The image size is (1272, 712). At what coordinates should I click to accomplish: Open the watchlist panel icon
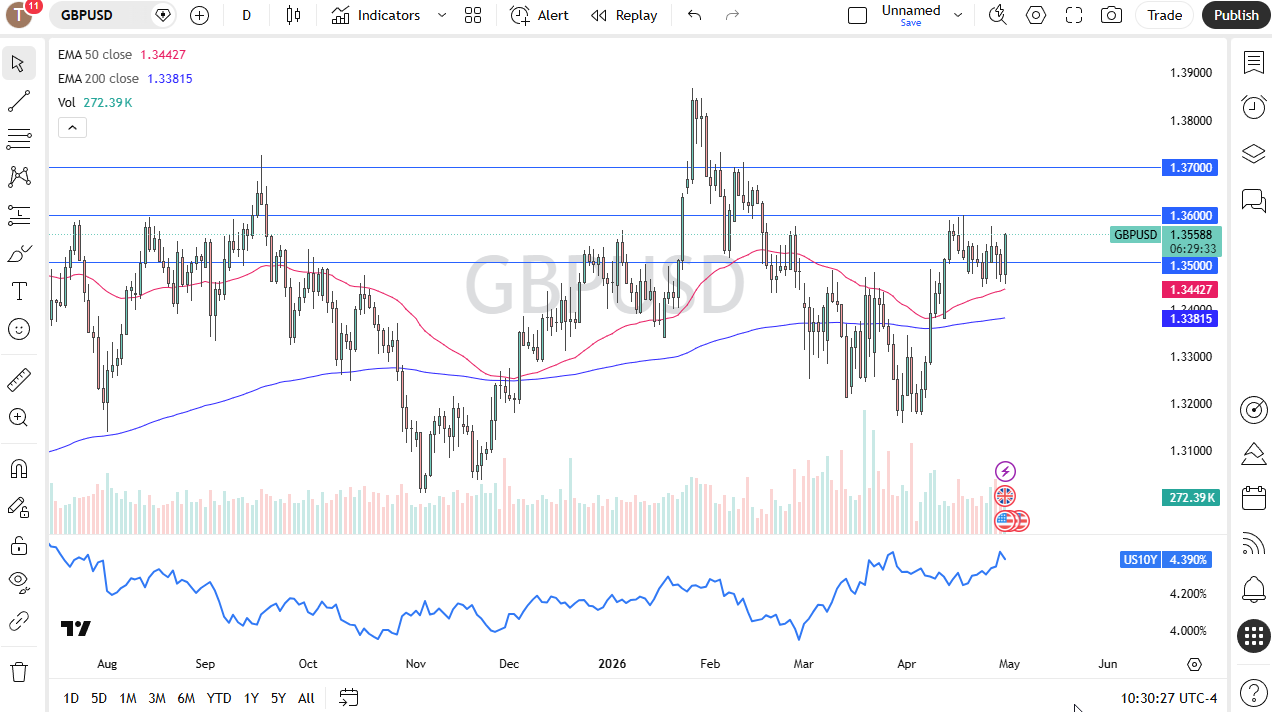point(1253,63)
